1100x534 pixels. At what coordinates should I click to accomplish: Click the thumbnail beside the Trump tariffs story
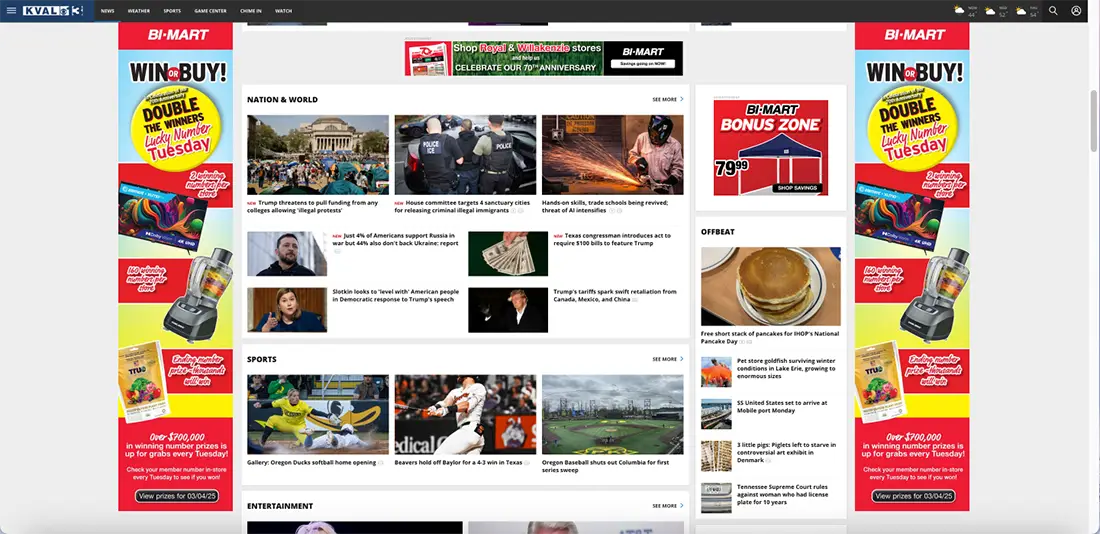tap(508, 310)
